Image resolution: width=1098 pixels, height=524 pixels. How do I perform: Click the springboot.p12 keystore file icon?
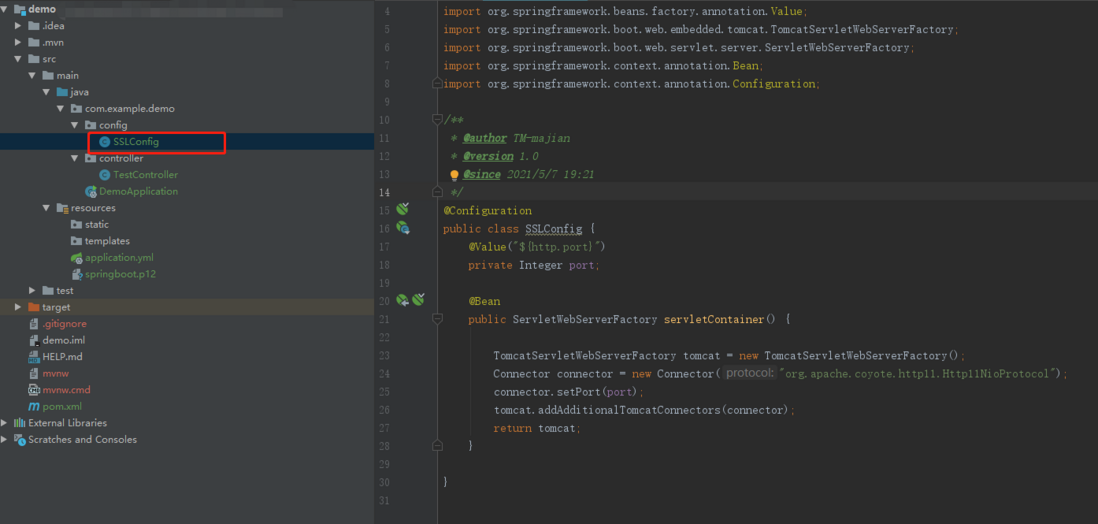pos(77,274)
